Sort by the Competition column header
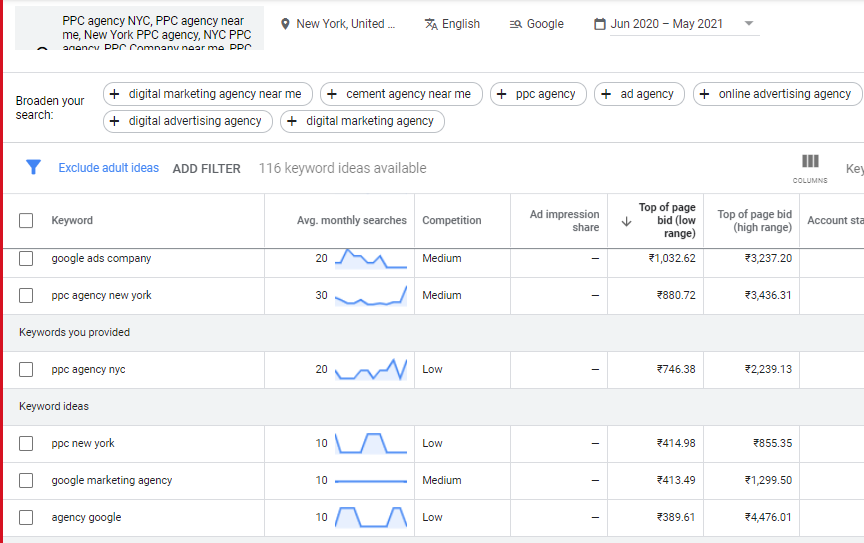 [x=451, y=221]
